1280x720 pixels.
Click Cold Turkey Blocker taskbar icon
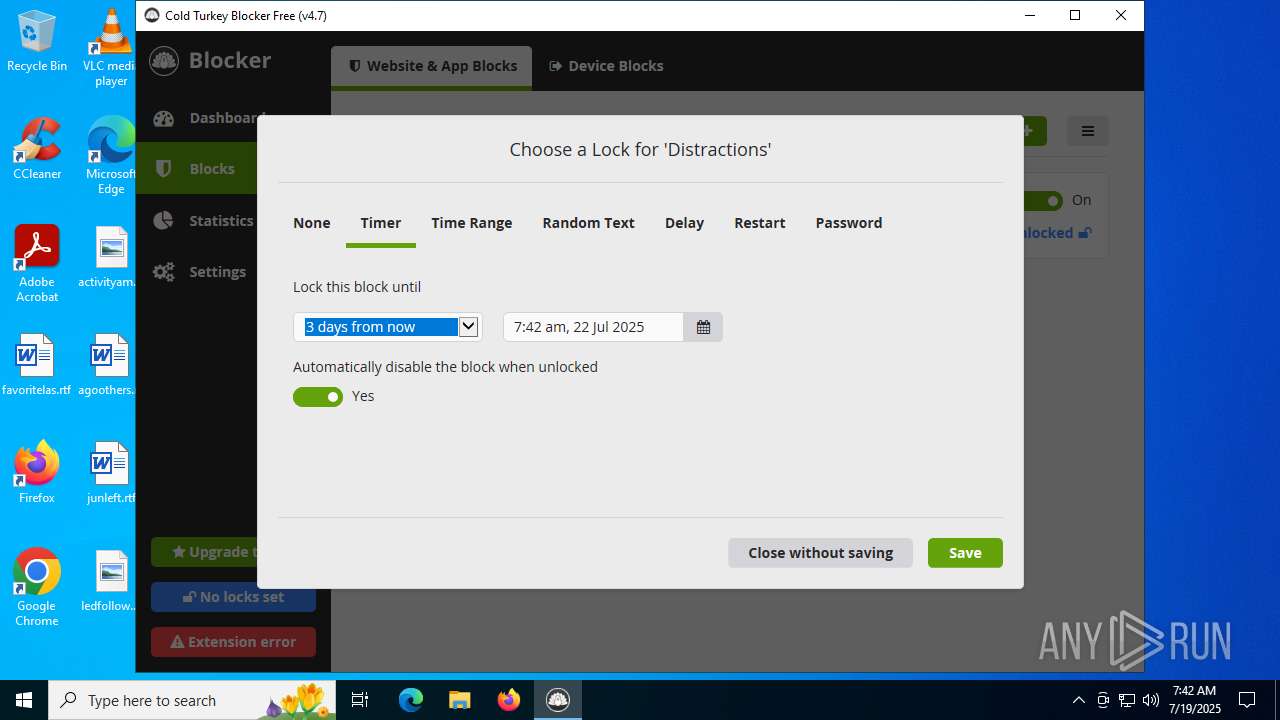click(x=557, y=700)
